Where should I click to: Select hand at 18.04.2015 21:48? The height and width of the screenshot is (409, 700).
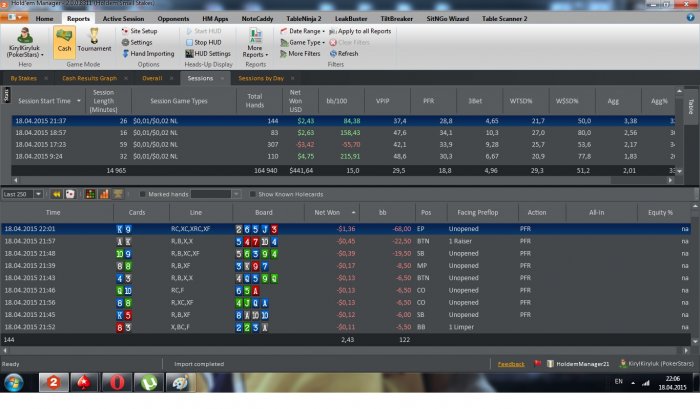coord(346,254)
